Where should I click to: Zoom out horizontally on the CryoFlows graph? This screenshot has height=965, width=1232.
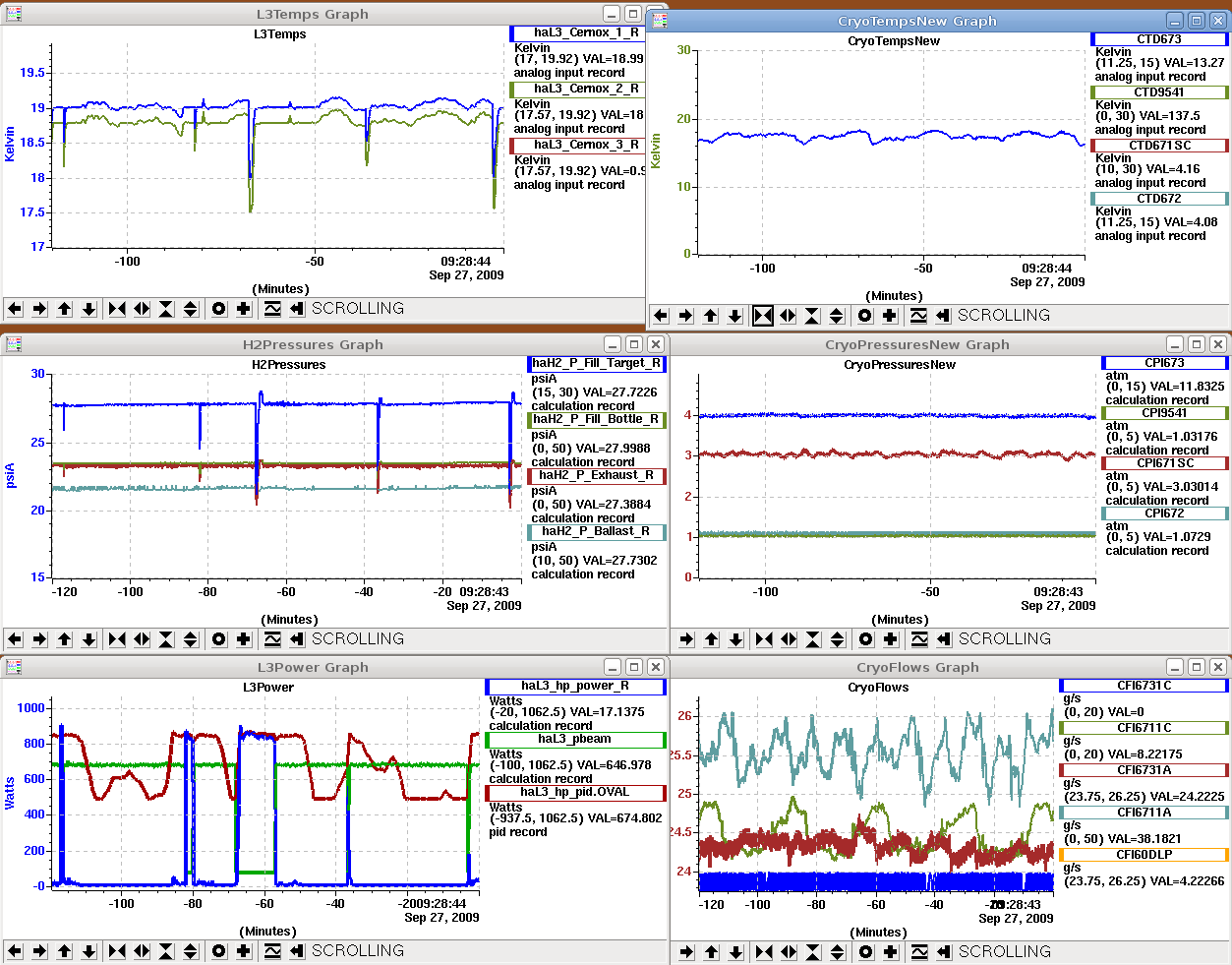[x=789, y=952]
